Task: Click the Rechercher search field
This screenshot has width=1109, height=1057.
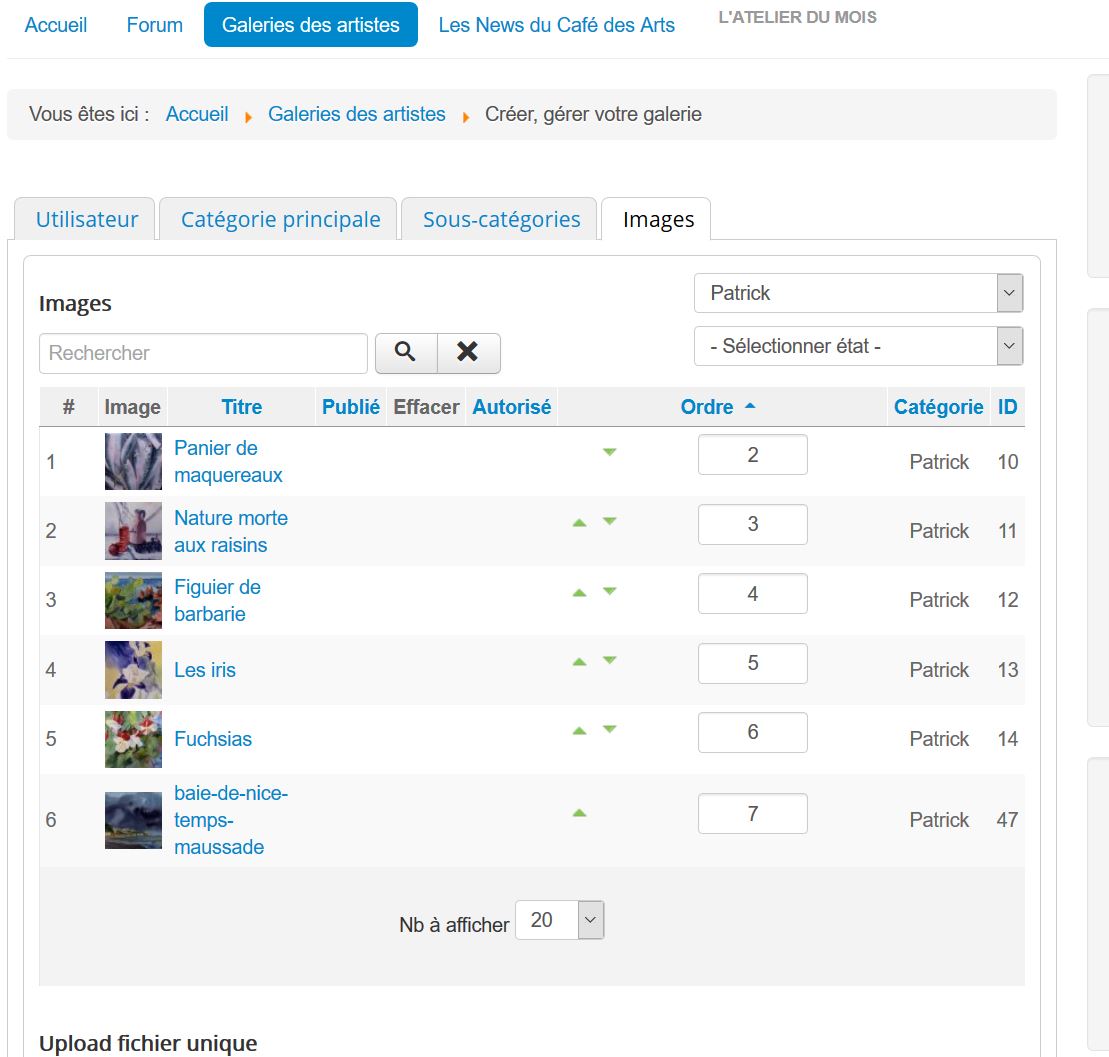Action: pos(203,353)
